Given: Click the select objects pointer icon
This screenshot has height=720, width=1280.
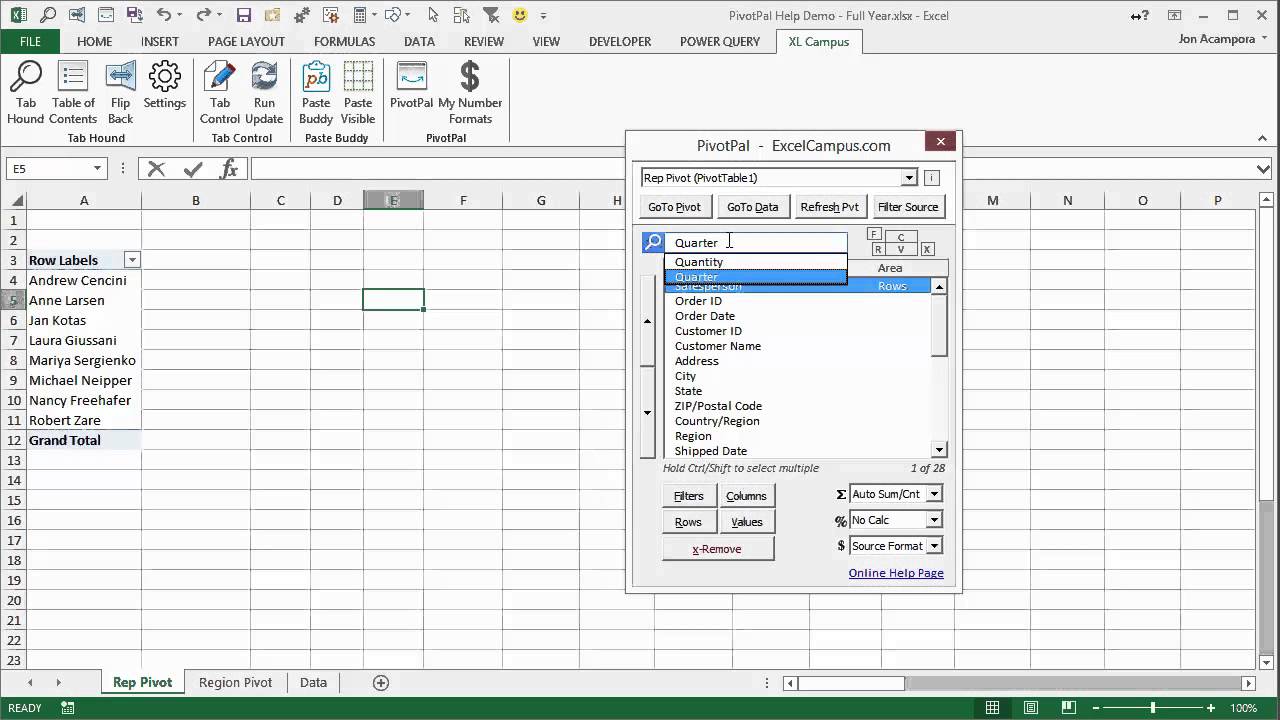Looking at the screenshot, I should tap(433, 15).
